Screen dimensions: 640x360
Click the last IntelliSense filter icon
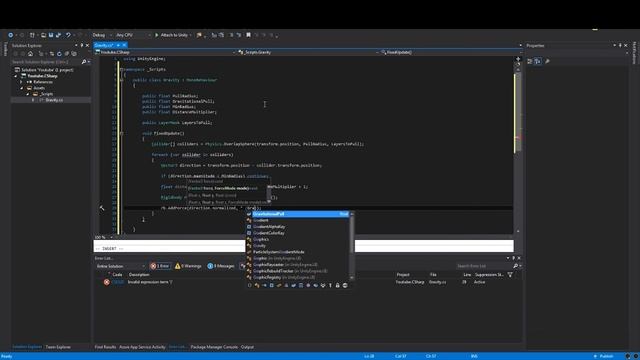(345, 285)
